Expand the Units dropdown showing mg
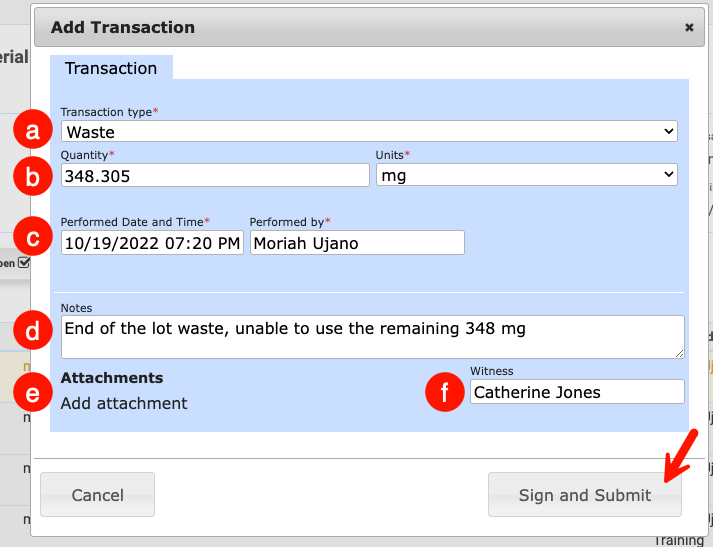Viewport: 713px width, 547px height. point(526,175)
